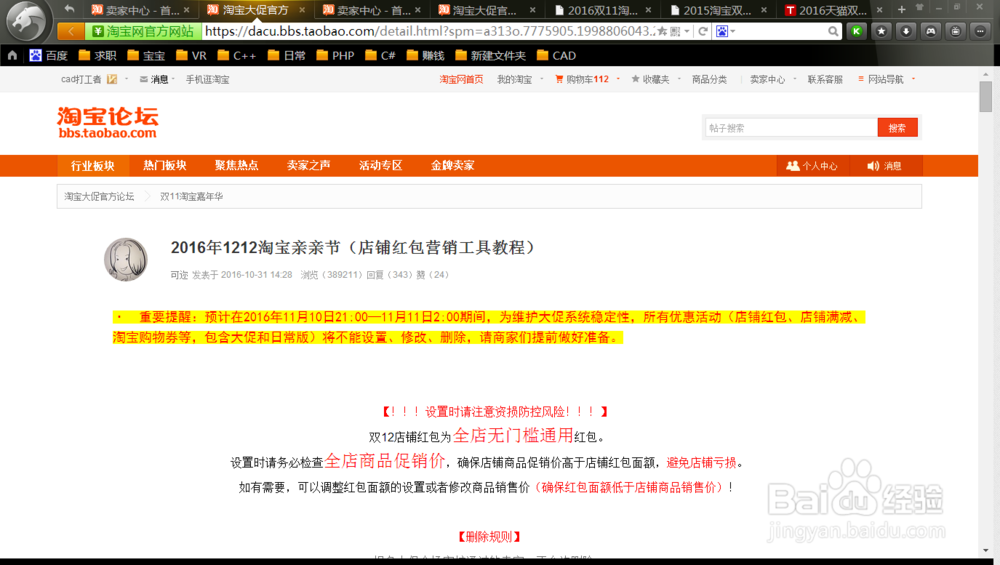The width and height of the screenshot is (1000, 565).
Task: Click the 消息 envelope in top bar
Action: pos(154,79)
